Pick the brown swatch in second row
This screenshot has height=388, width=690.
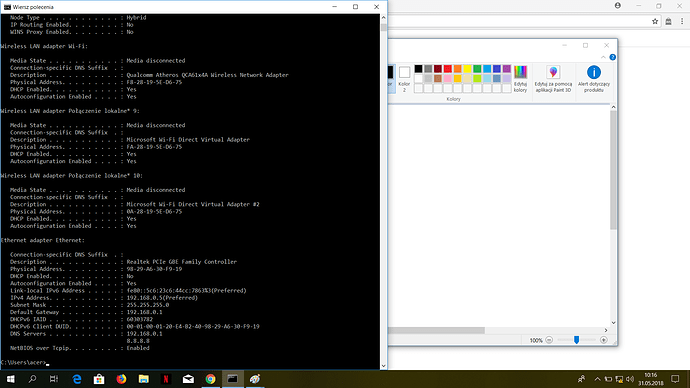[438, 78]
